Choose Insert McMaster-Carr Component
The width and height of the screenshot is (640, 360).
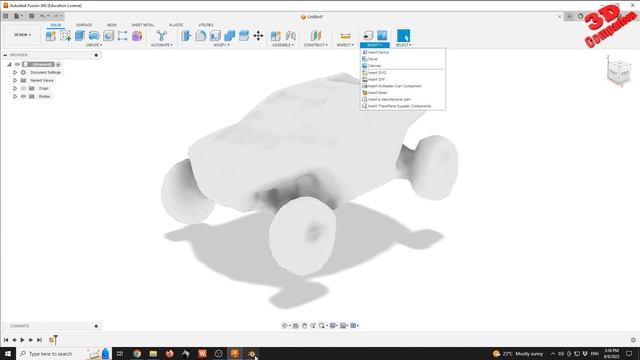tap(402, 86)
